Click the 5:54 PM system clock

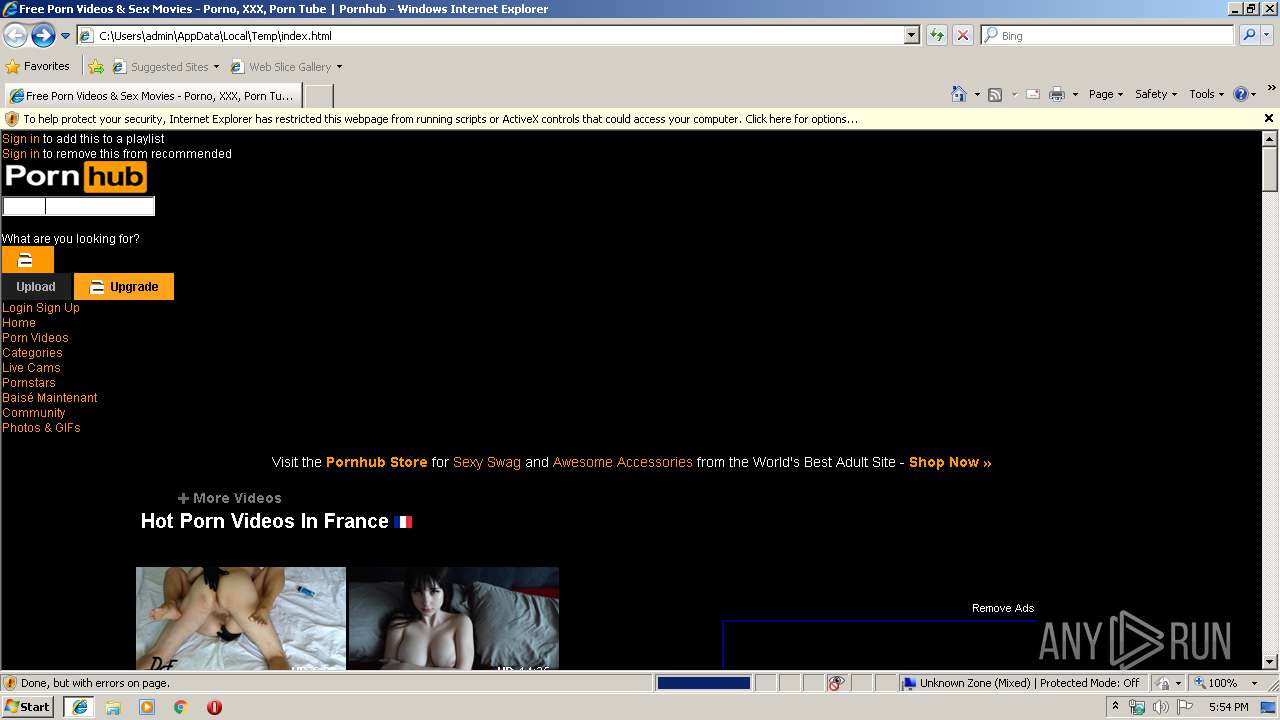pos(1228,707)
